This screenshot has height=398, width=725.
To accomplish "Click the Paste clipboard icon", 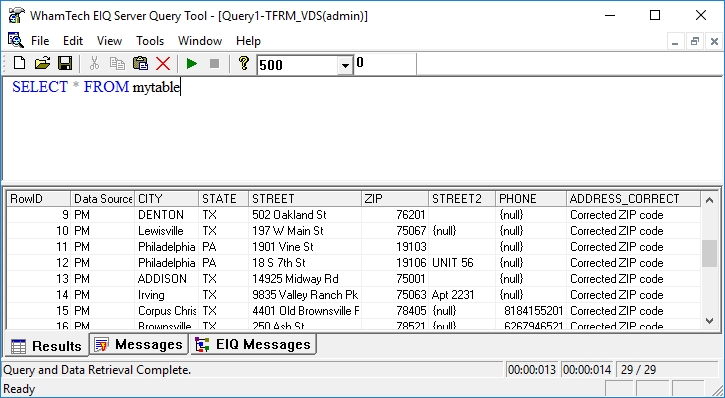I will 140,63.
